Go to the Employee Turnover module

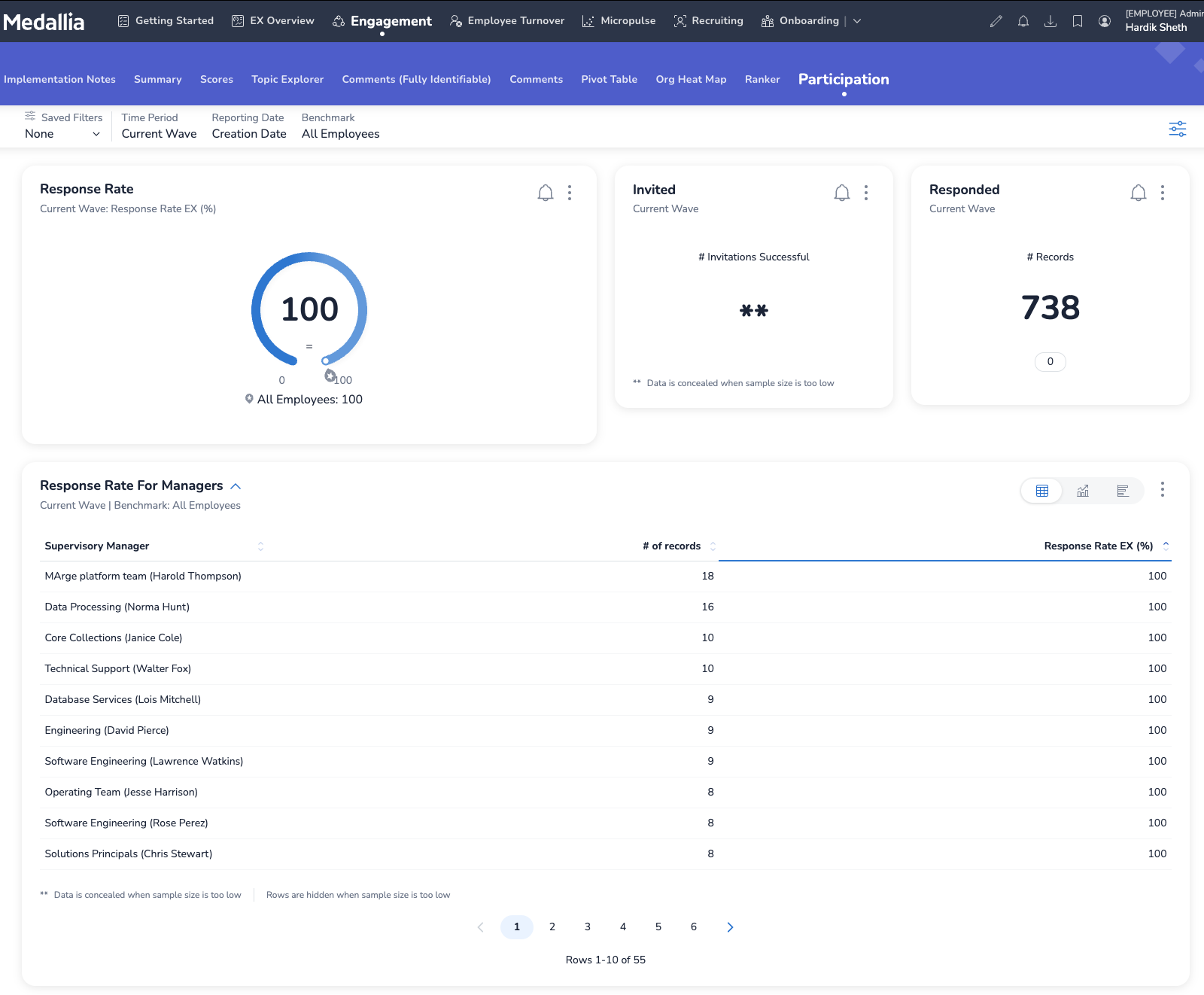pos(507,21)
